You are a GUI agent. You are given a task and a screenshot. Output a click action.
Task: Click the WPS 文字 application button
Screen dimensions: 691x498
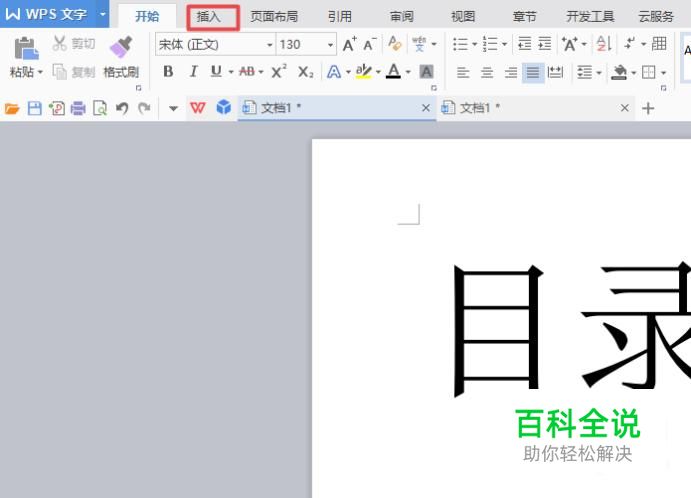pos(46,14)
